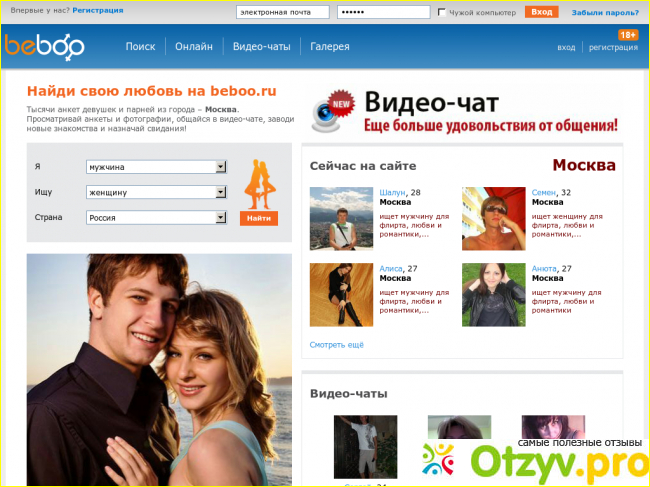Open Шалун's profile photo thumbnail

pyautogui.click(x=341, y=218)
